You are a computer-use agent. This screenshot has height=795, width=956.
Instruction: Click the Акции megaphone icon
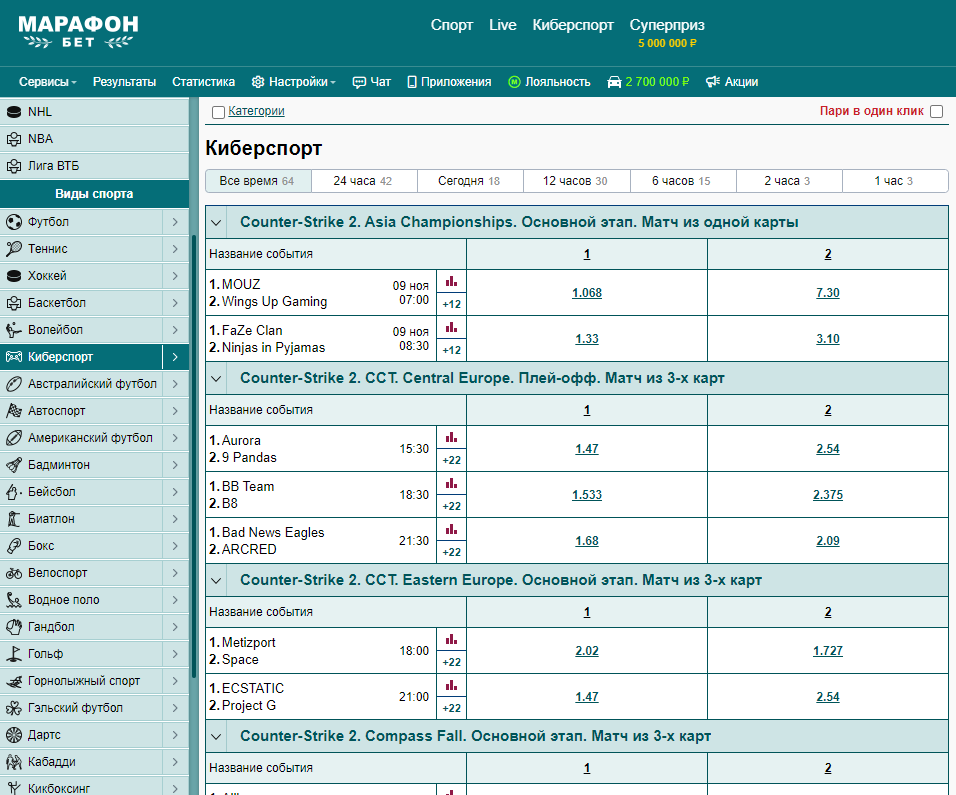712,82
